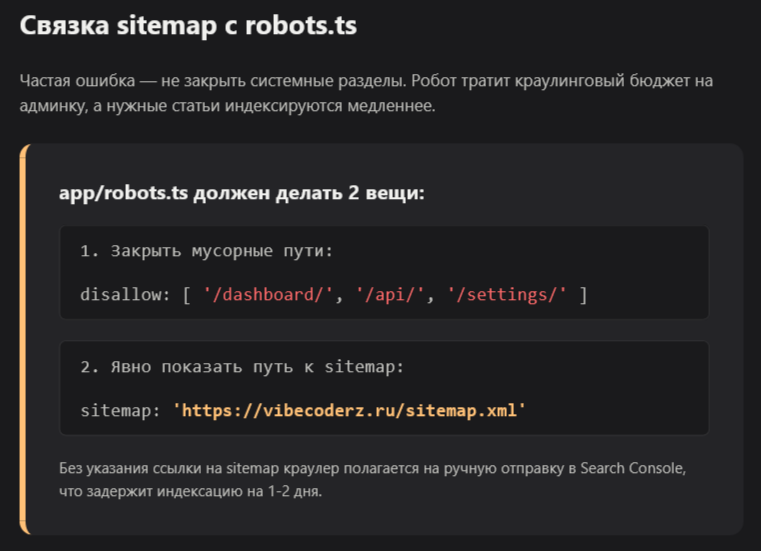The image size is (761, 551).
Task: Click the paragraph starting 'Частая ошибка'
Action: 366,93
